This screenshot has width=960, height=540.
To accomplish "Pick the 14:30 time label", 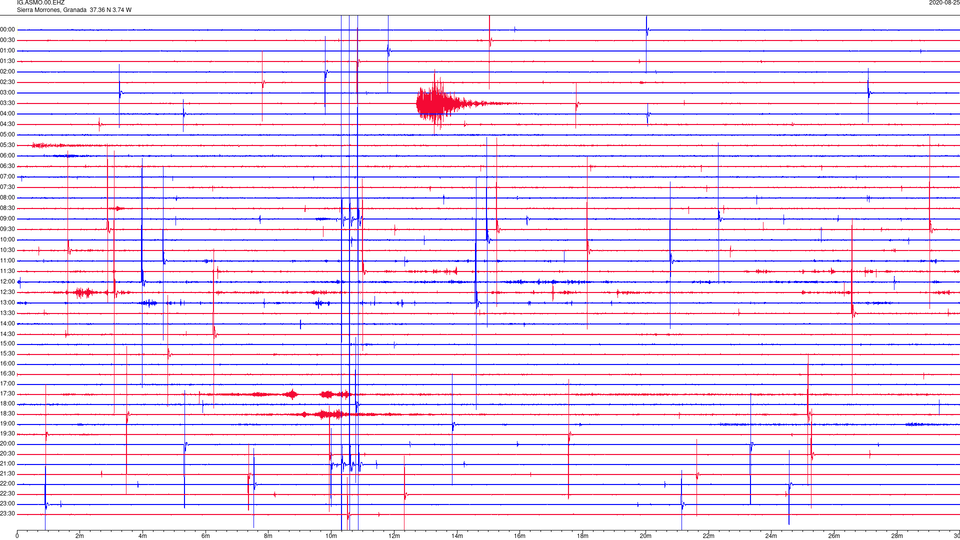I will coord(8,334).
